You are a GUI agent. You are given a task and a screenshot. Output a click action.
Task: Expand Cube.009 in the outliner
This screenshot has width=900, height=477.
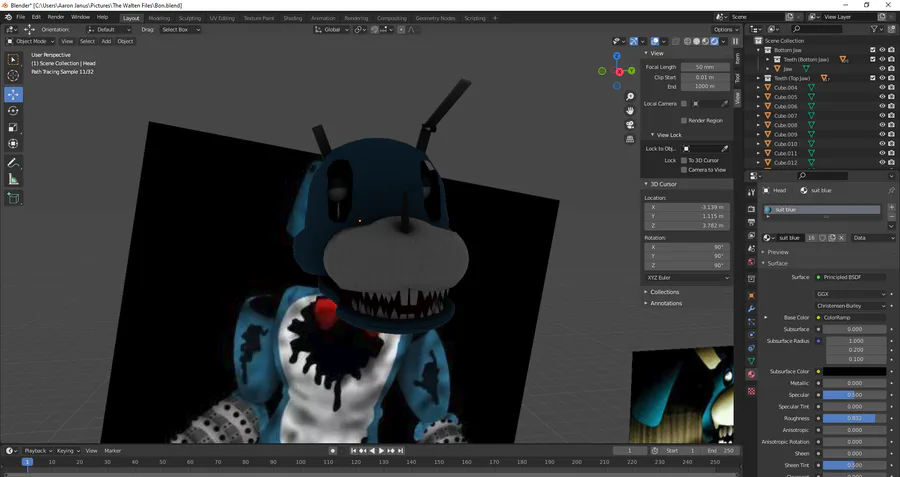(x=758, y=135)
